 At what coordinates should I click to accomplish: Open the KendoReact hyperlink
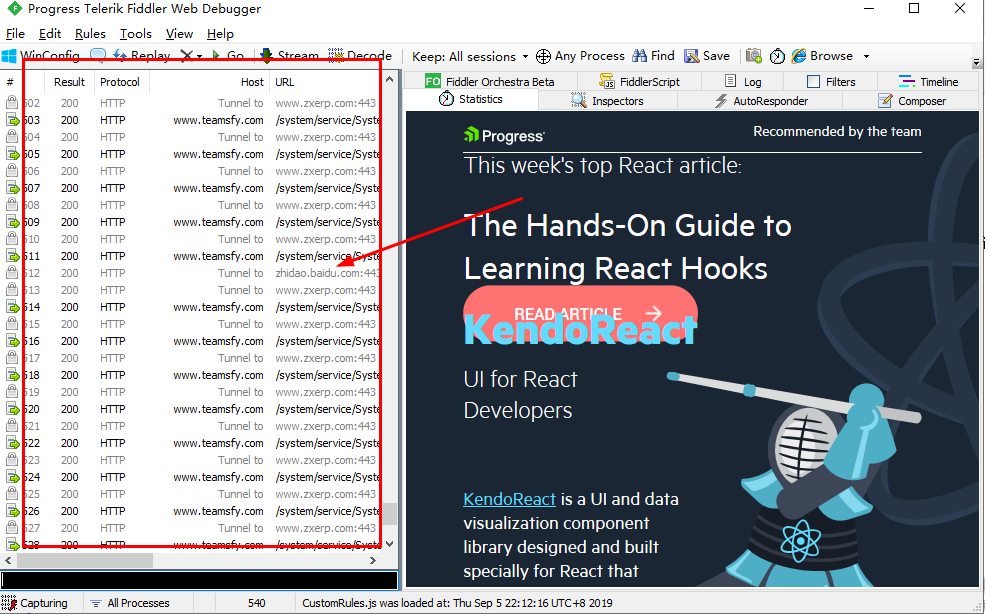509,499
